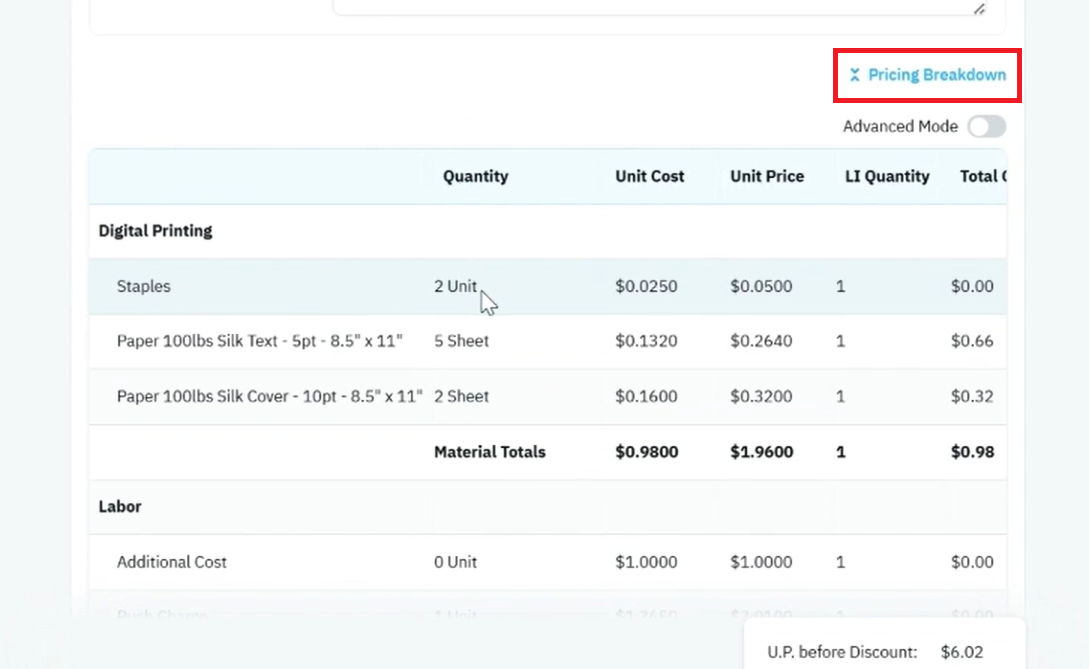Select the LI Quantity column header
1089x669 pixels.
coord(887,176)
